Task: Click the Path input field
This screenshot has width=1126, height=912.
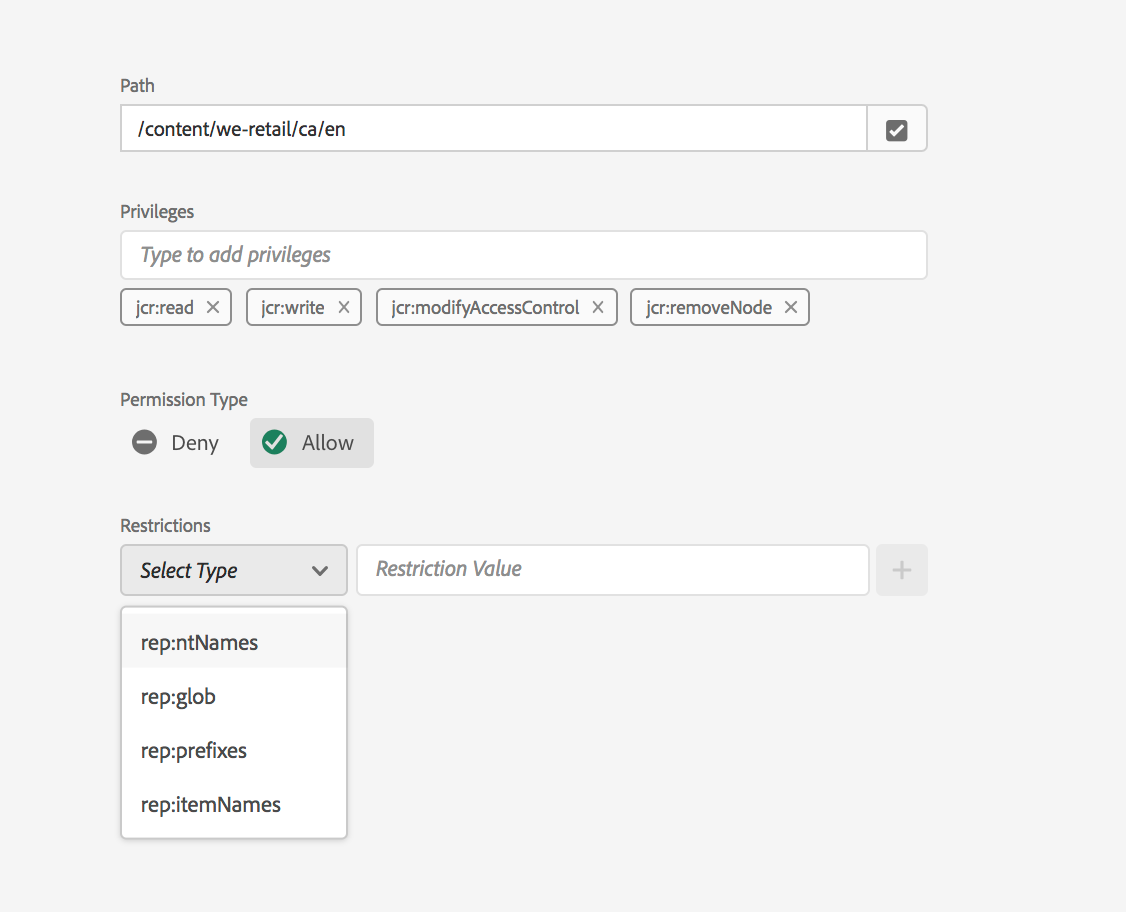Action: point(493,129)
